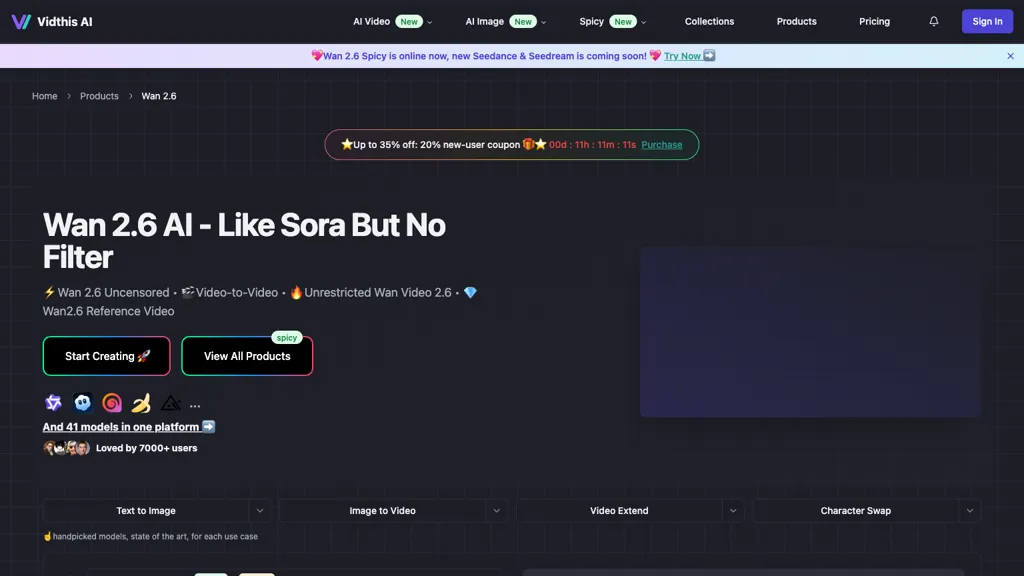Click the Vidthis AI brand name
The image size is (1024, 576).
tap(65, 22)
